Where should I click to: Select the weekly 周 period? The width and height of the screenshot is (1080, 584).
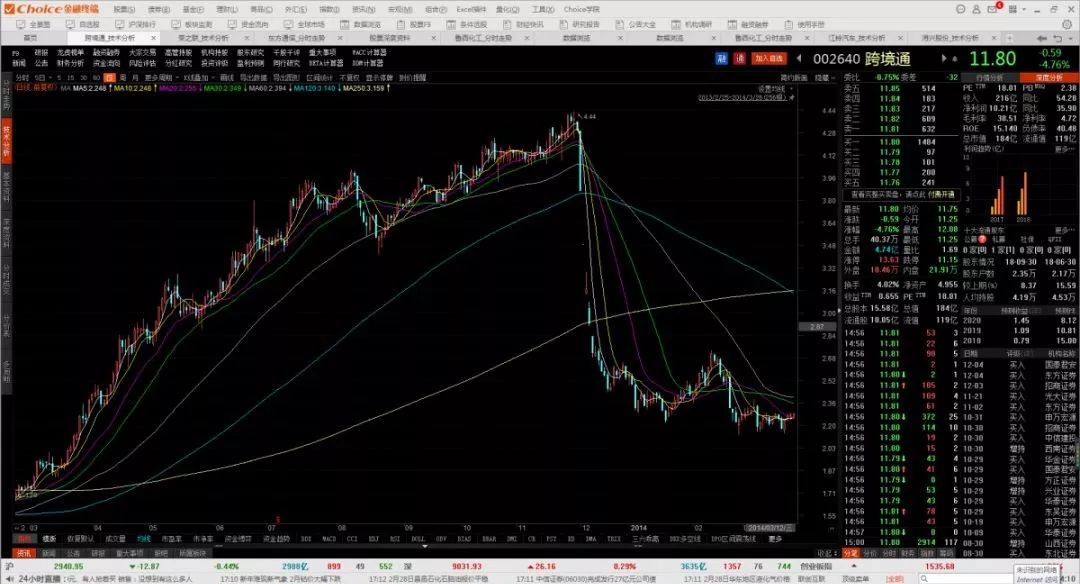123,78
